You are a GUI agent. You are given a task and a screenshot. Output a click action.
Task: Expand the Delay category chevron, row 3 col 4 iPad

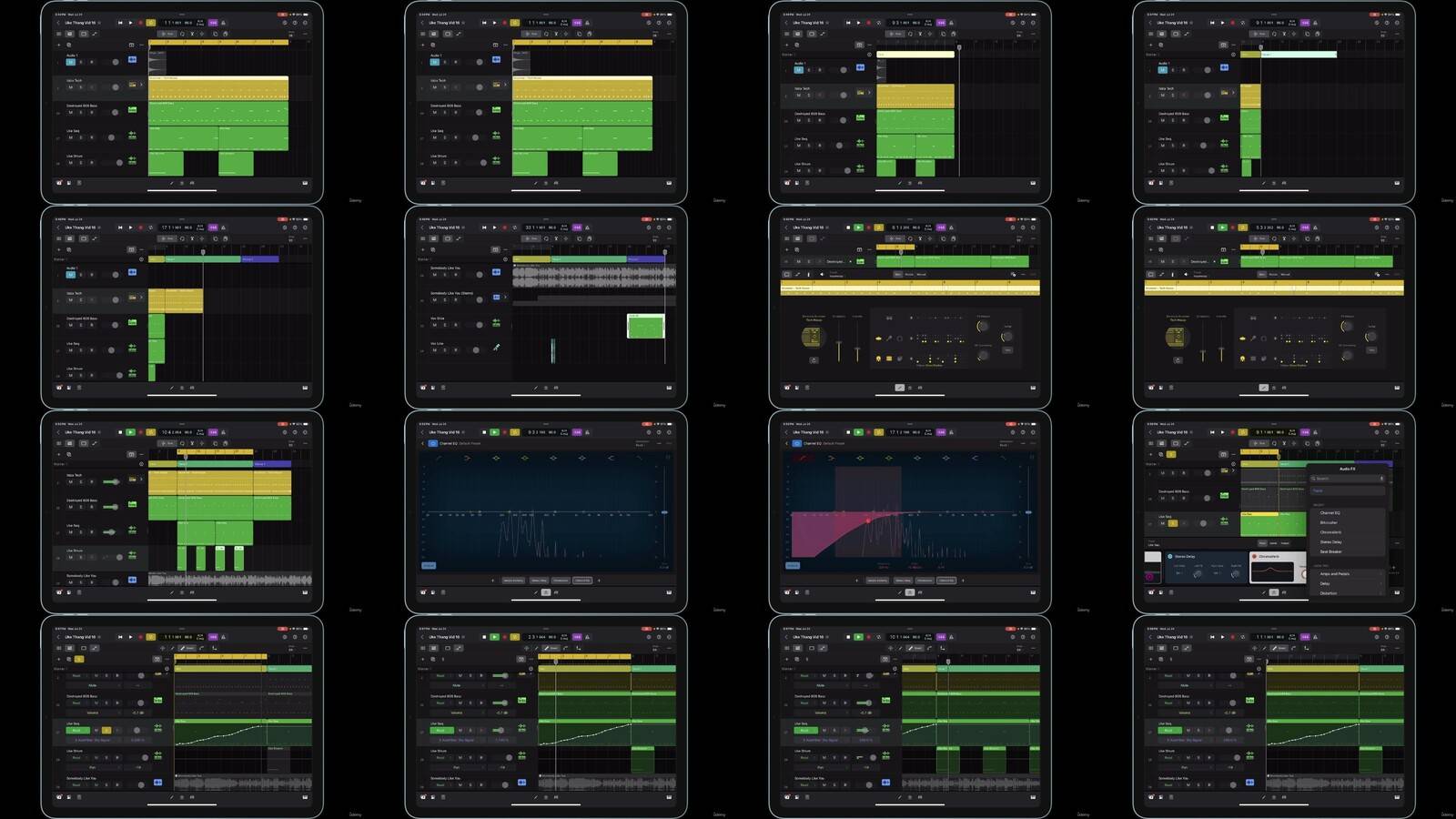tap(1380, 583)
